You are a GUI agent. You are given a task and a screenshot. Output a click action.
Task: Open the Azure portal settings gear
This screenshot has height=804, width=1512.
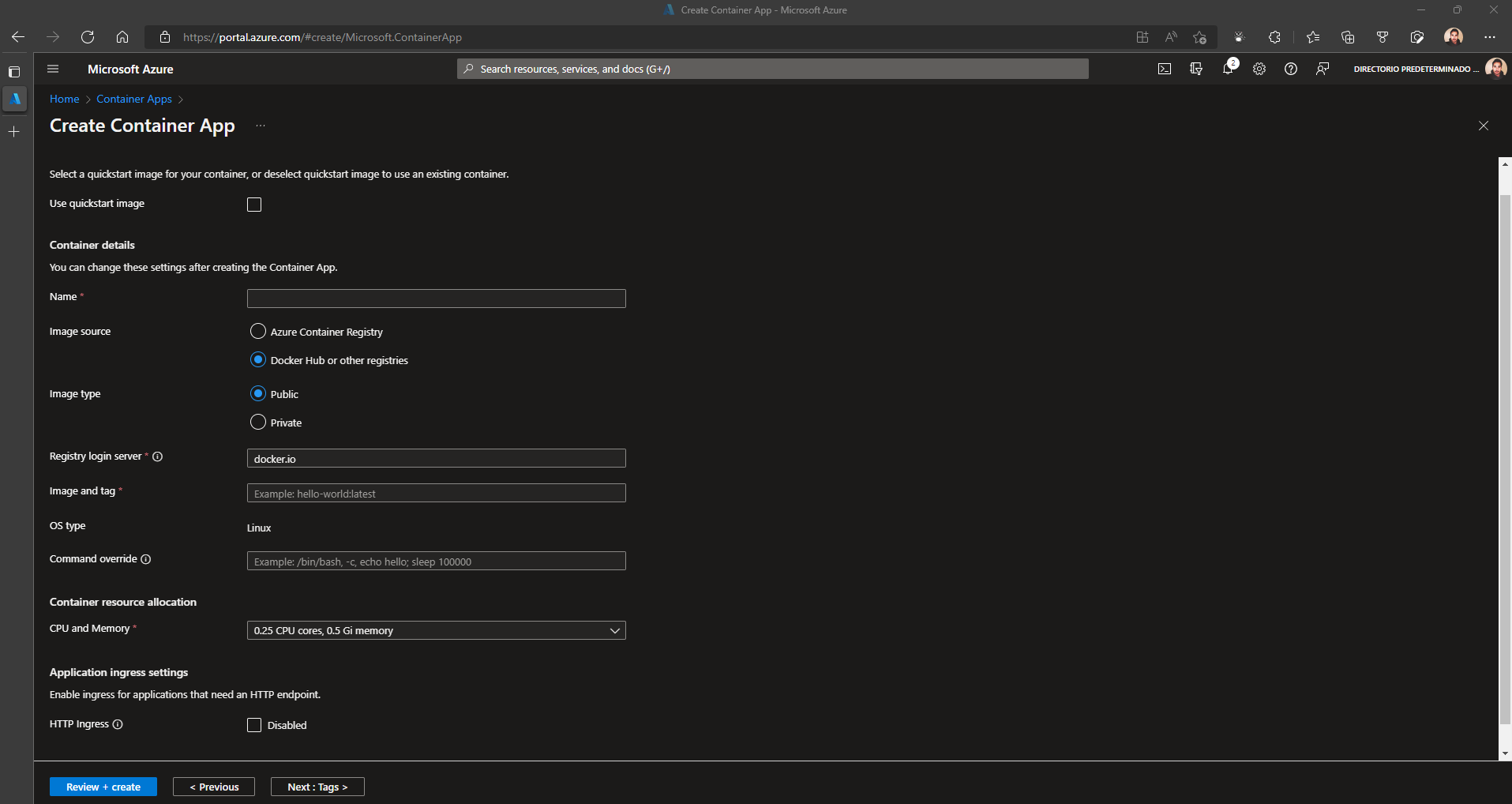point(1259,69)
